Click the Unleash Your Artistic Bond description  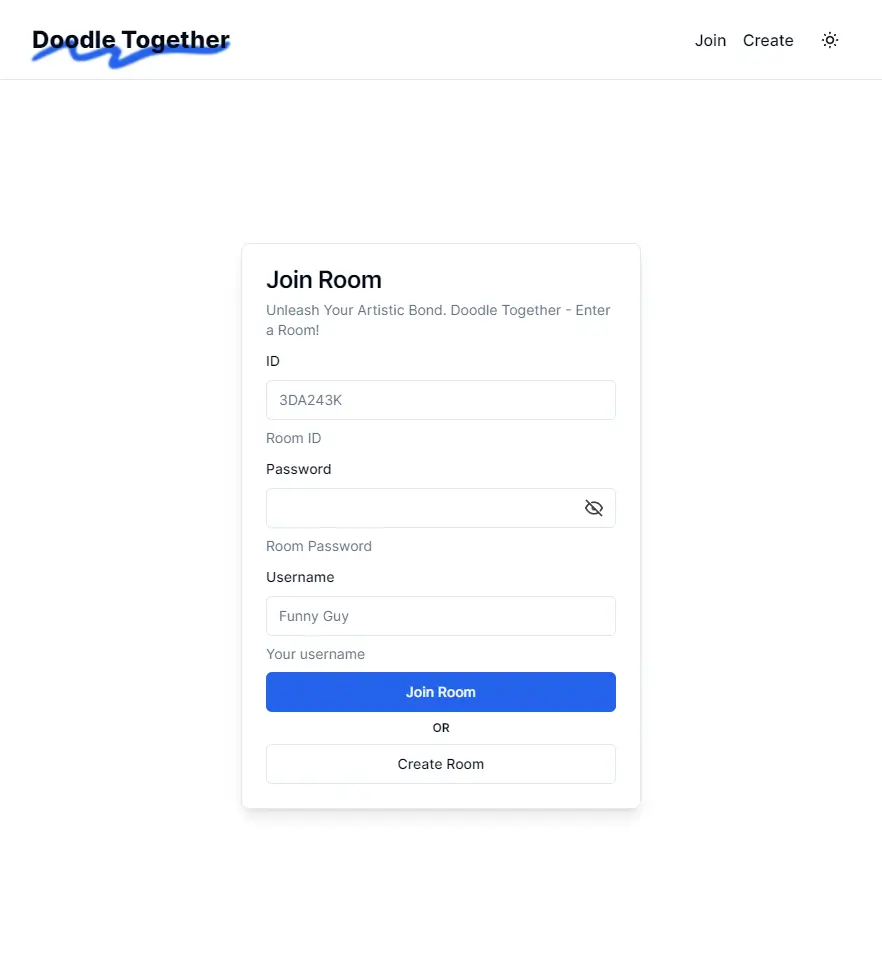pos(439,320)
